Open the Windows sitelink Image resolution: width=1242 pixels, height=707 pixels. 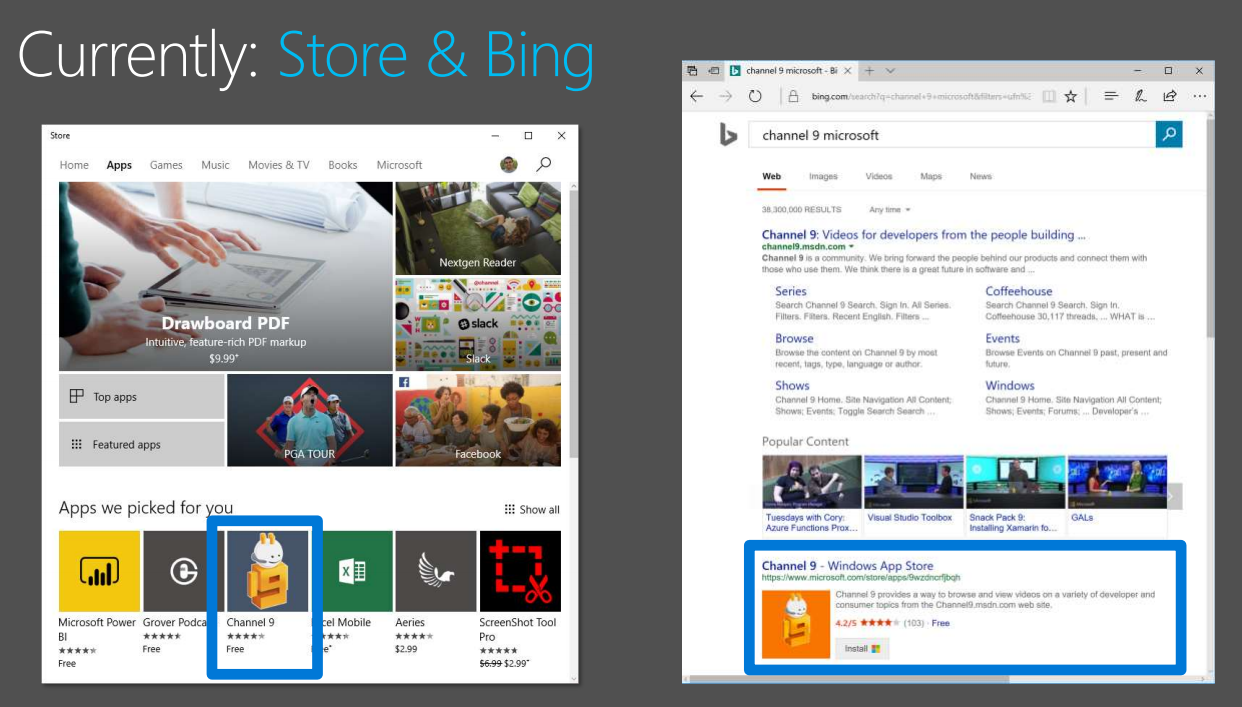click(1010, 385)
